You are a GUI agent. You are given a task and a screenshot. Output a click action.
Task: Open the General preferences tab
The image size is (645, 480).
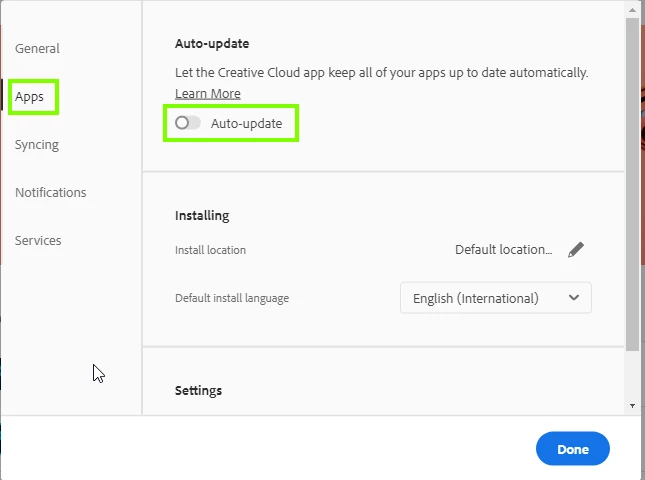click(37, 49)
